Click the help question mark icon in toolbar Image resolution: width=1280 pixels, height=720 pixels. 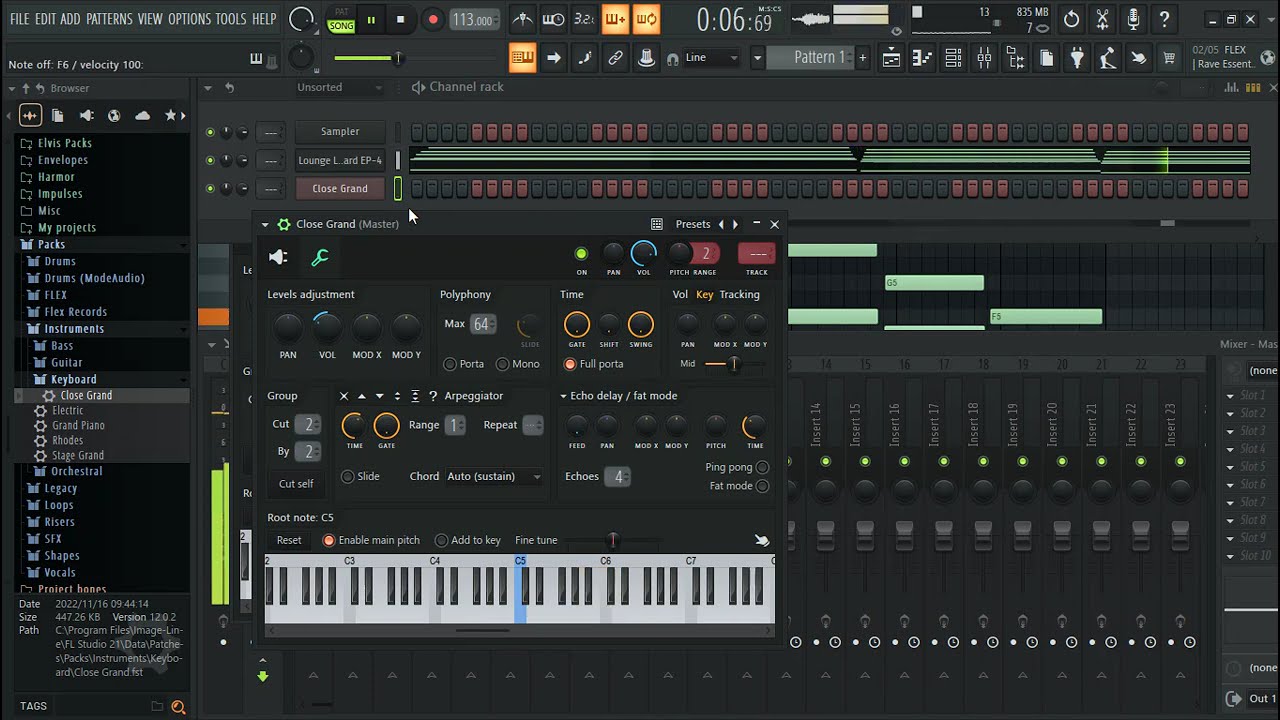coord(1164,19)
